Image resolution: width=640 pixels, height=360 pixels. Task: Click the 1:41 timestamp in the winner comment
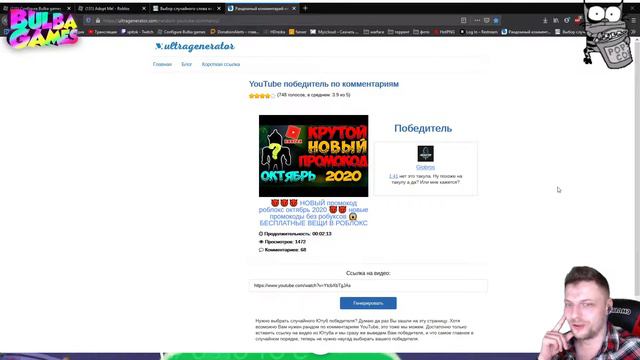coord(393,176)
